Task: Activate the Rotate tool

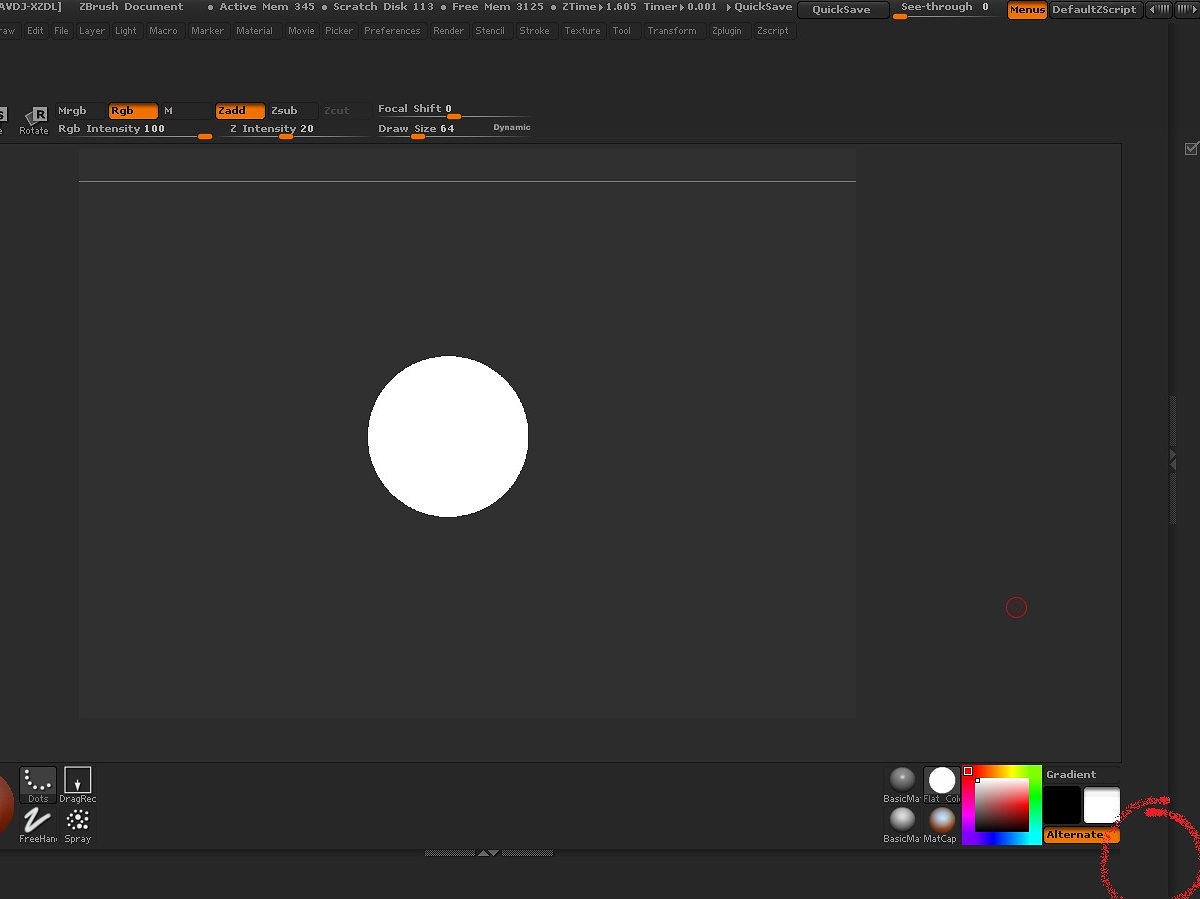Action: coord(34,120)
